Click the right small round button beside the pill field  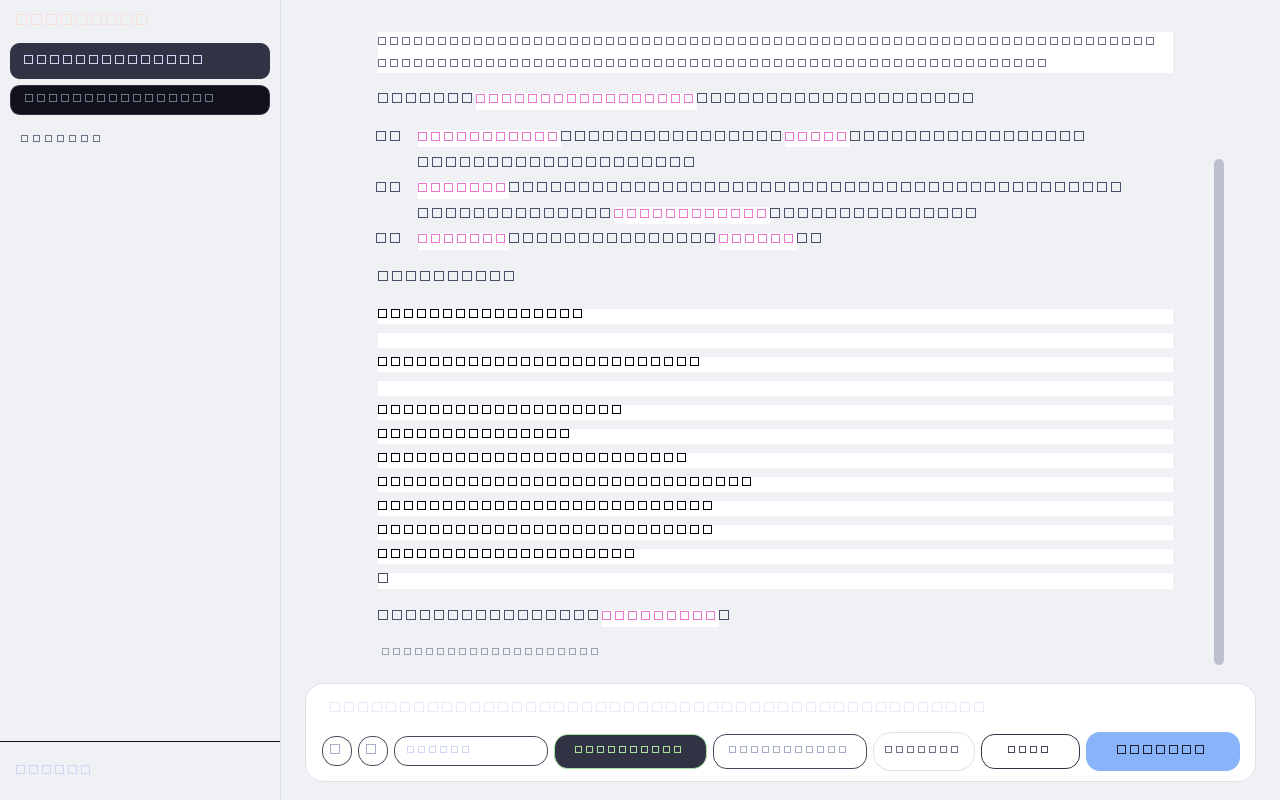click(x=372, y=751)
